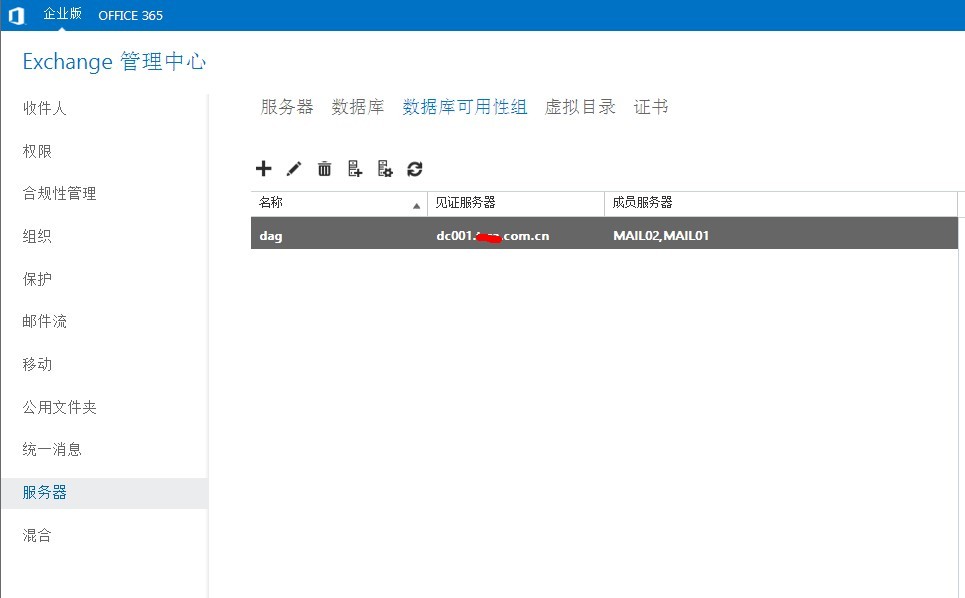Open the 虚拟目录 tab

coord(580,107)
